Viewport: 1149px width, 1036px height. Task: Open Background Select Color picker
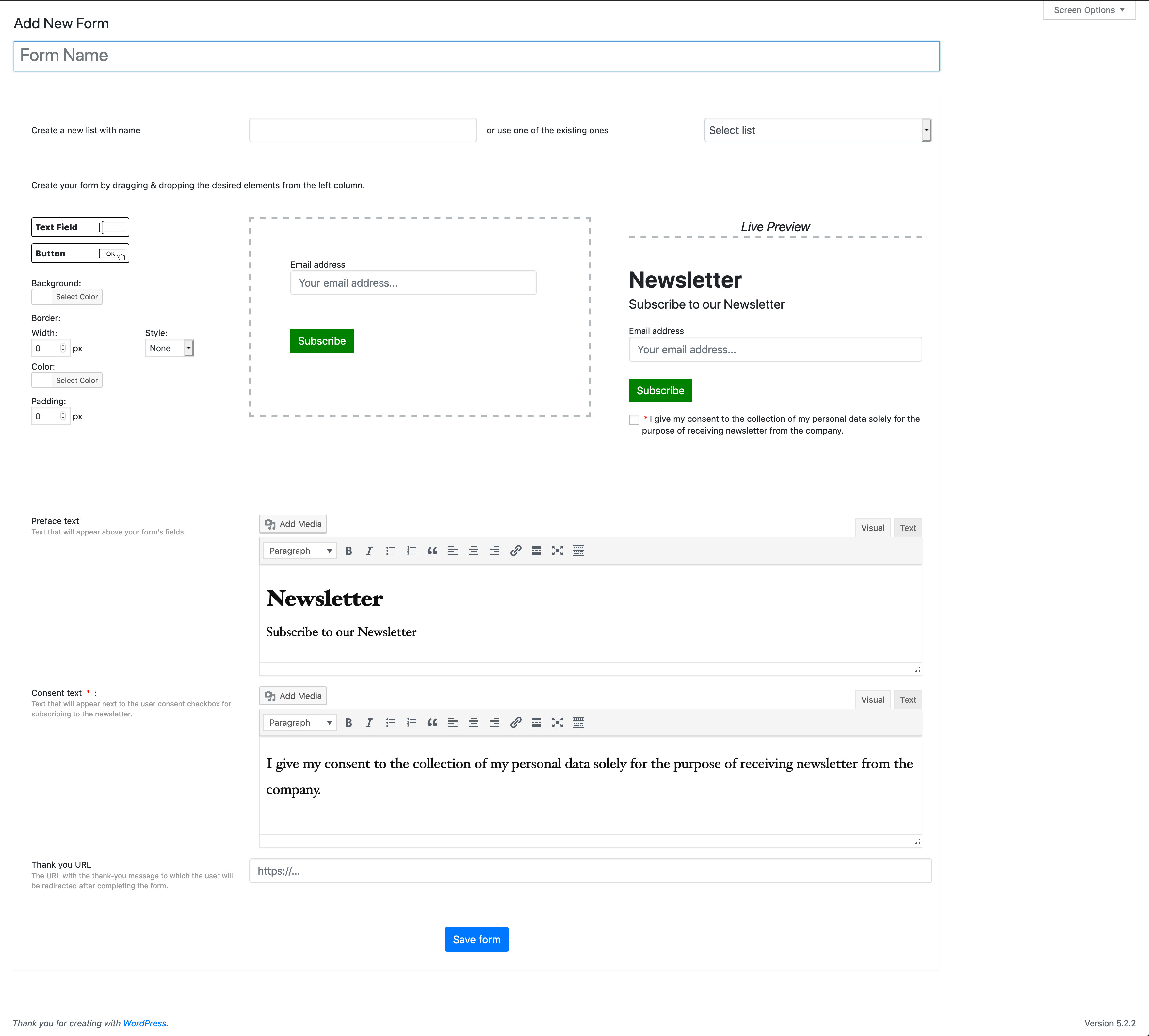pos(67,297)
